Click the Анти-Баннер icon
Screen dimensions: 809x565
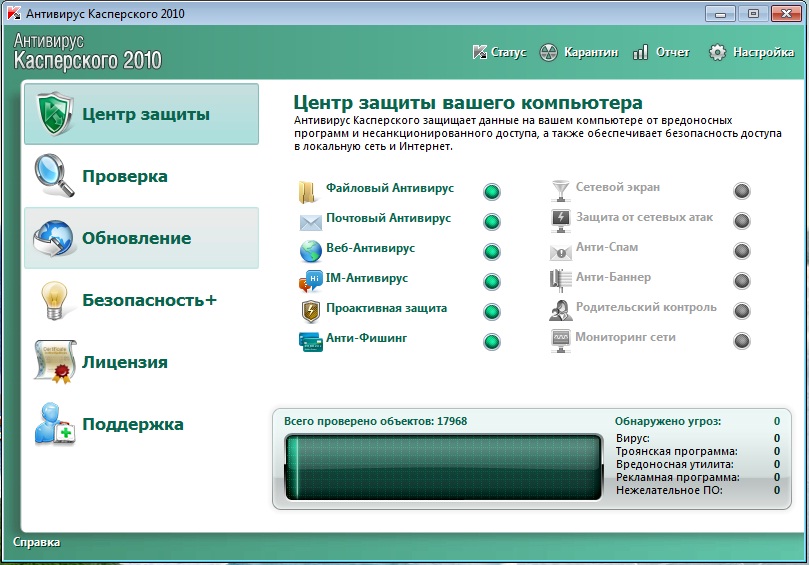tap(560, 281)
